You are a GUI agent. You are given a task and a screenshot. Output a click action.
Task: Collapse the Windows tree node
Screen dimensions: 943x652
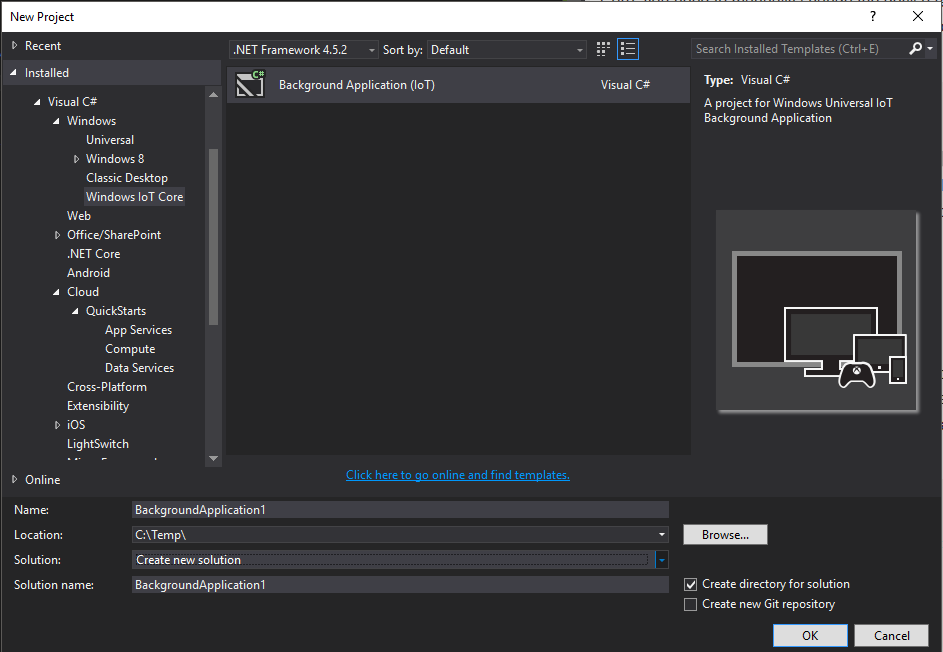pyautogui.click(x=57, y=121)
